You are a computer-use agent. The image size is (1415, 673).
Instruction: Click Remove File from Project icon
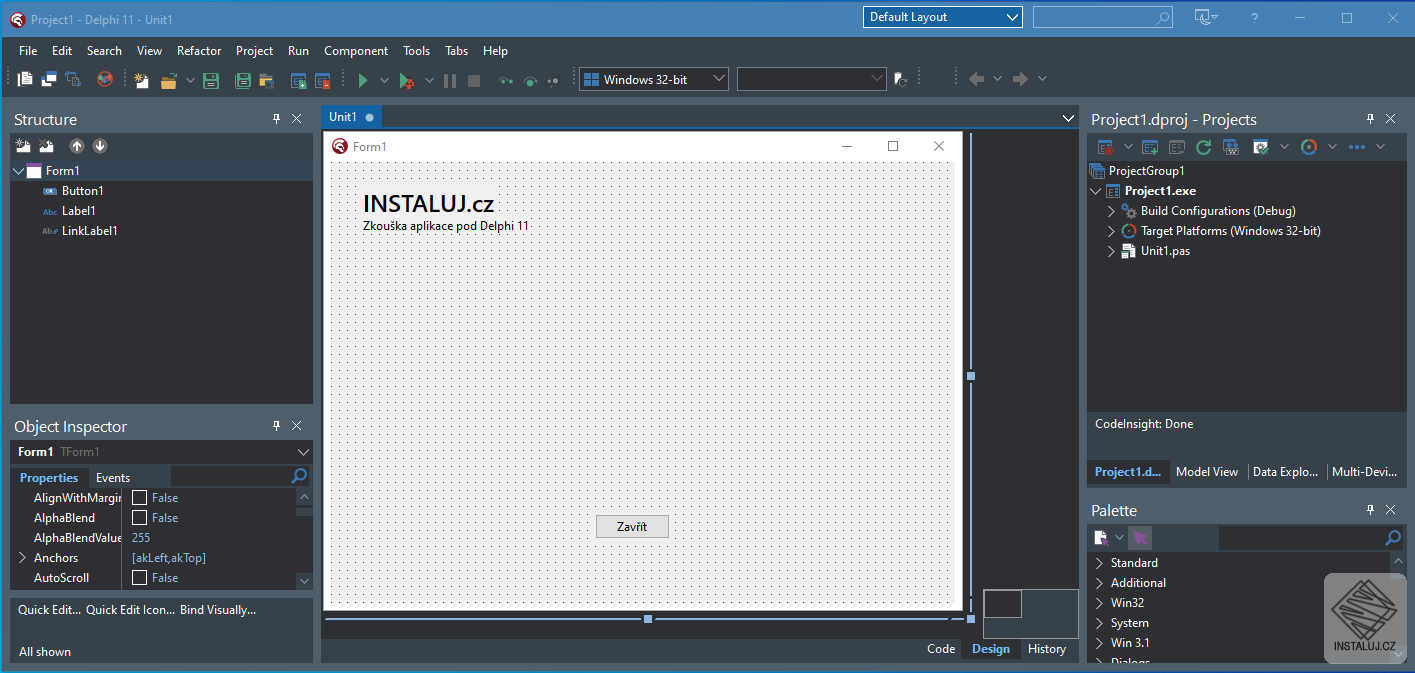322,80
